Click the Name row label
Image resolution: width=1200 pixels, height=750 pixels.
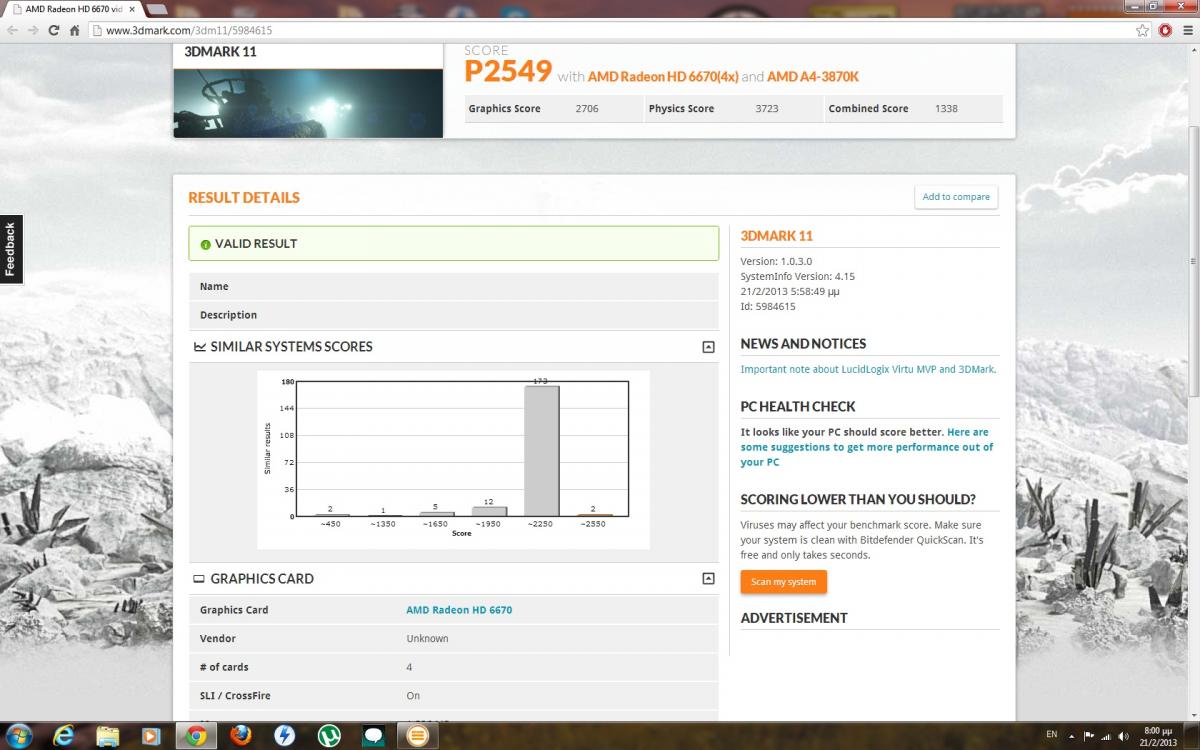(214, 287)
